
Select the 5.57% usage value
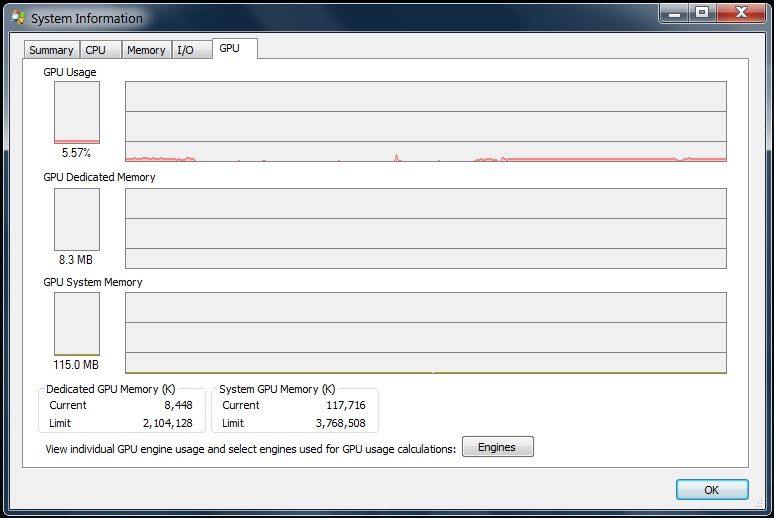click(76, 153)
